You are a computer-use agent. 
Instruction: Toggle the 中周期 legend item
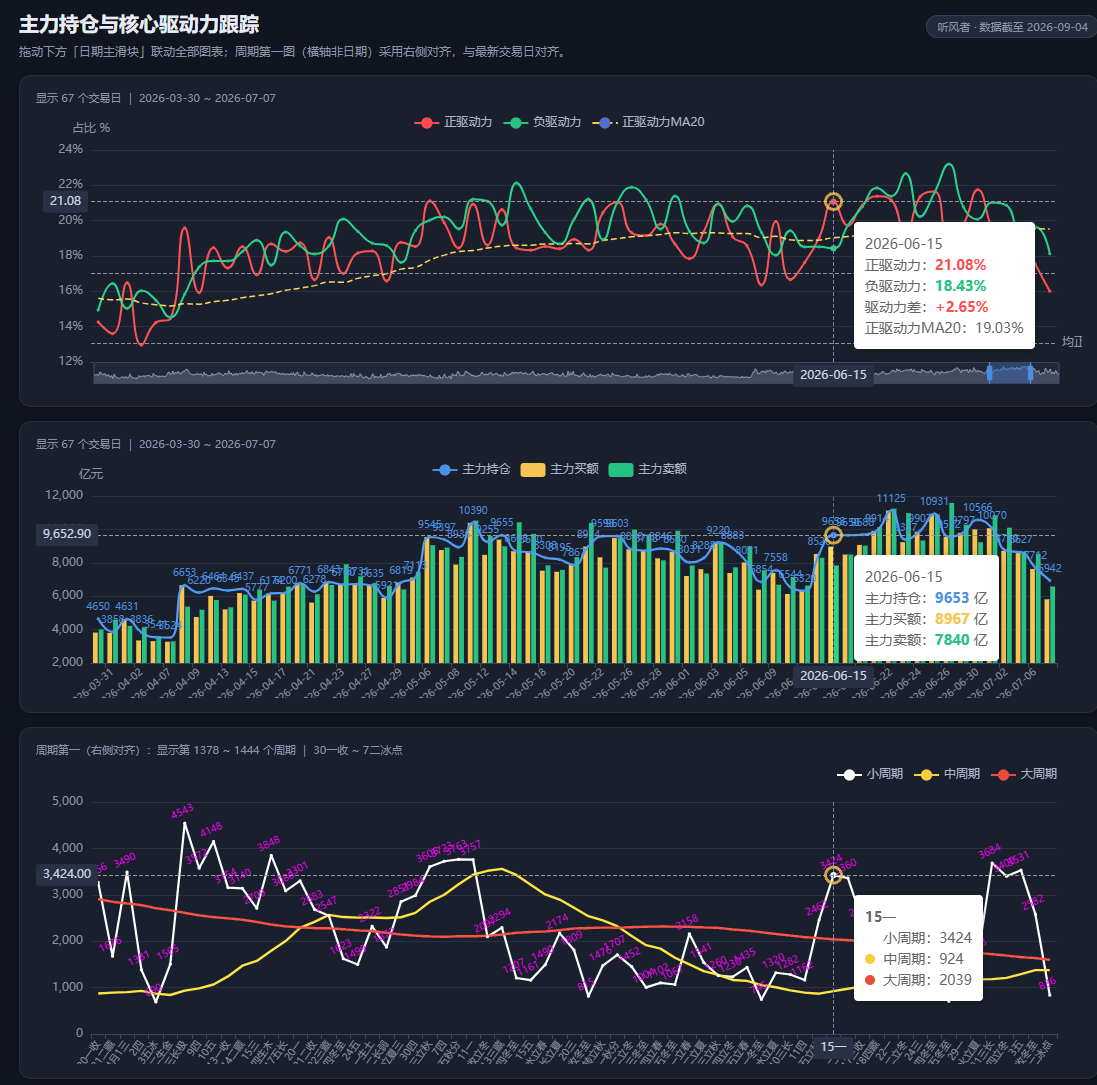(x=947, y=774)
